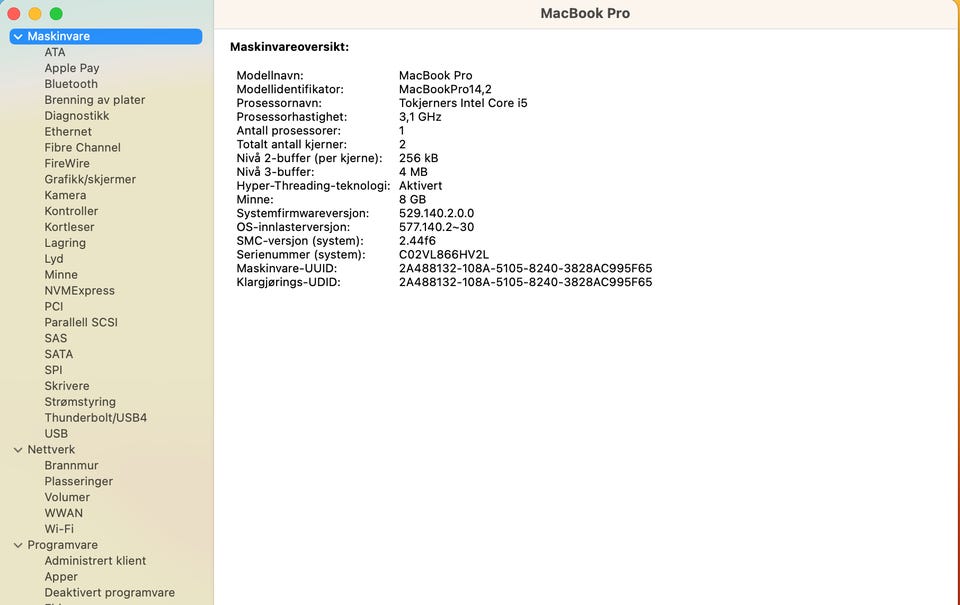This screenshot has width=960, height=605.
Task: Open Wi-Fi network info
Action: [x=59, y=530]
